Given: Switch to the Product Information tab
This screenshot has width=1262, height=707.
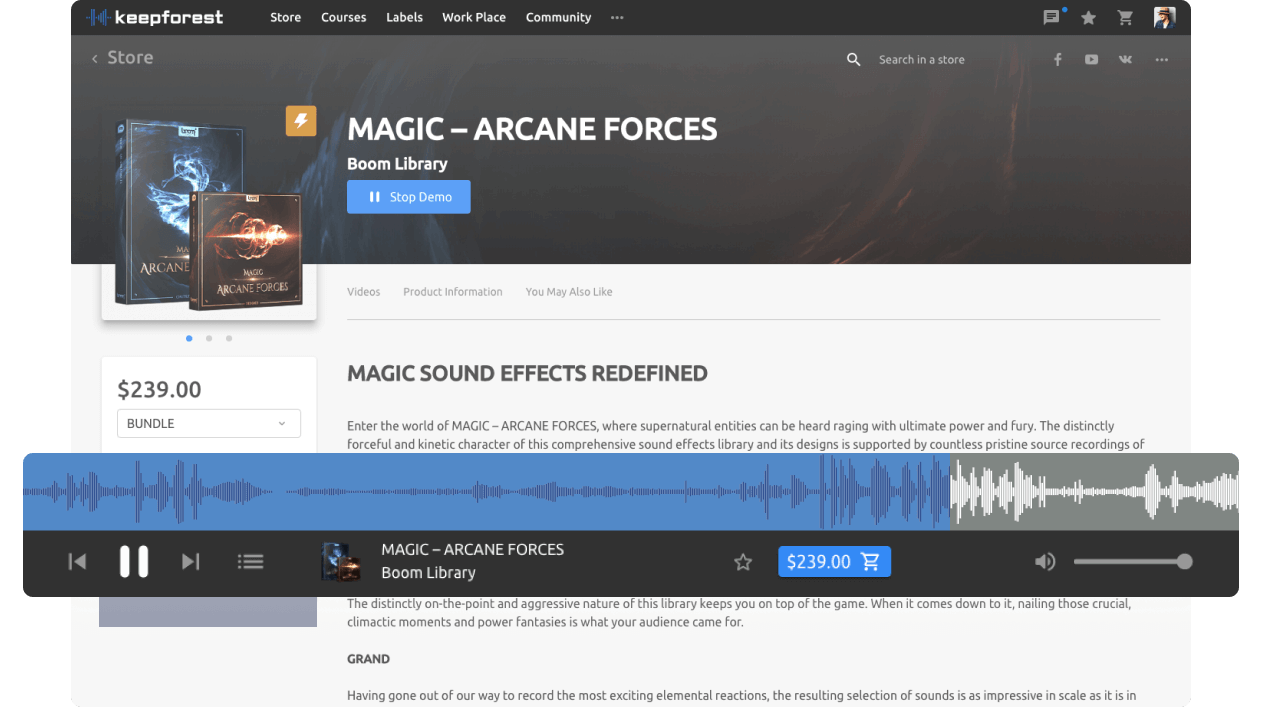Looking at the screenshot, I should pyautogui.click(x=452, y=292).
